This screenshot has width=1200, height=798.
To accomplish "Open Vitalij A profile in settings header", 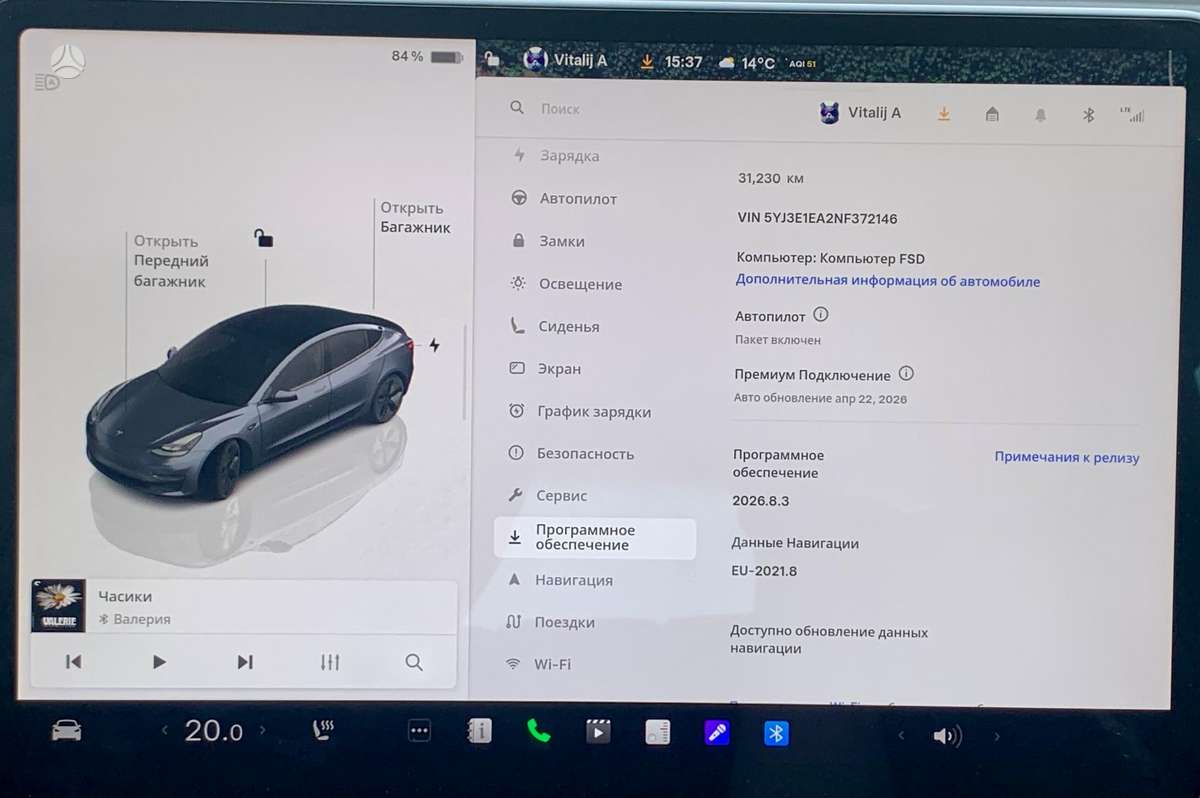I will click(860, 113).
